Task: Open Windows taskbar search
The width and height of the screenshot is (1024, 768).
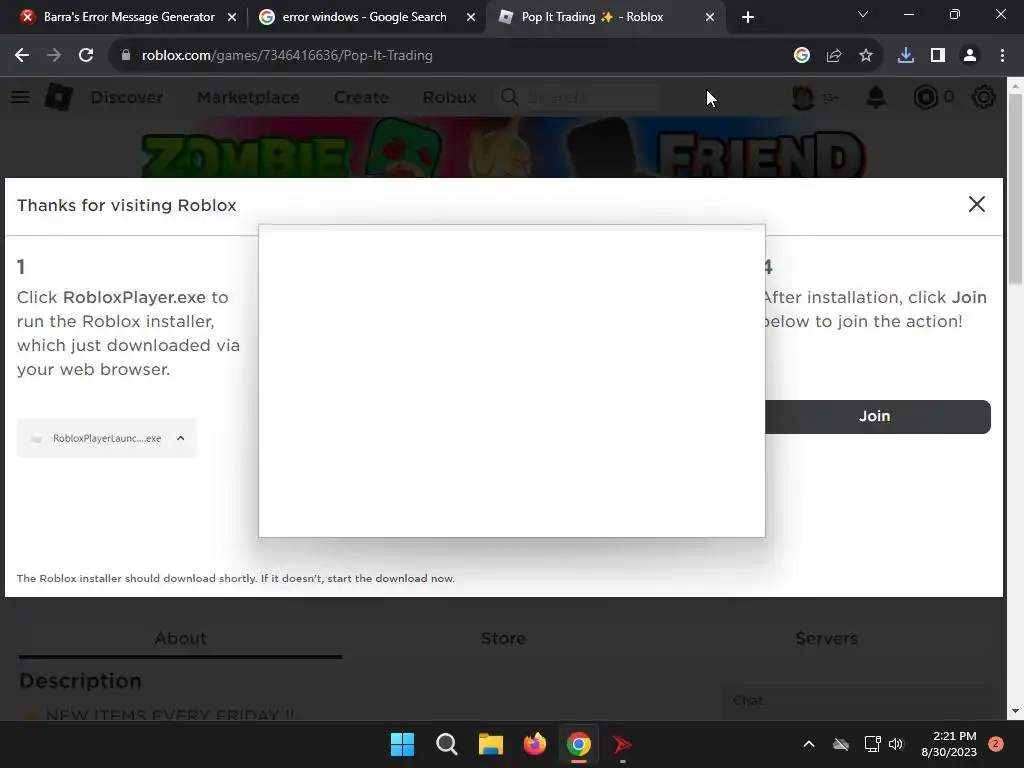Action: point(447,744)
